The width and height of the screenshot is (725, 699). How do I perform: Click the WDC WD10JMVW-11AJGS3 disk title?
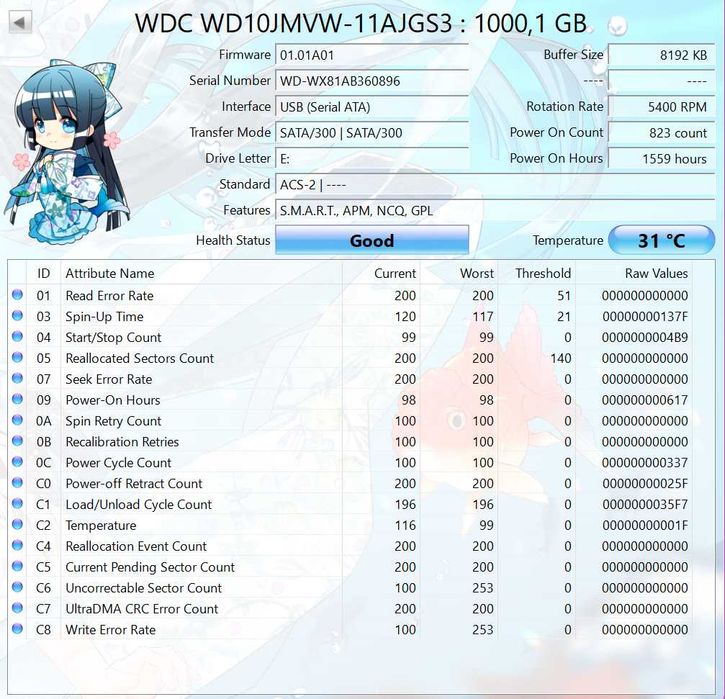coord(361,23)
